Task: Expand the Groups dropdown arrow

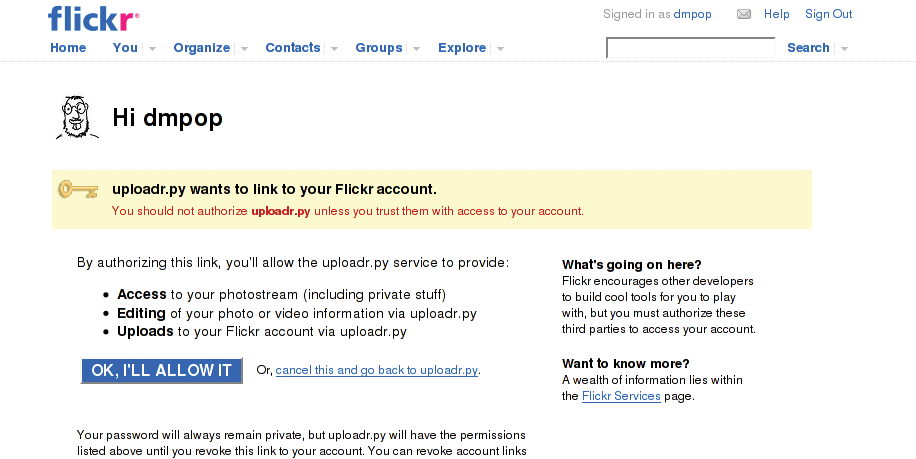Action: pos(416,49)
